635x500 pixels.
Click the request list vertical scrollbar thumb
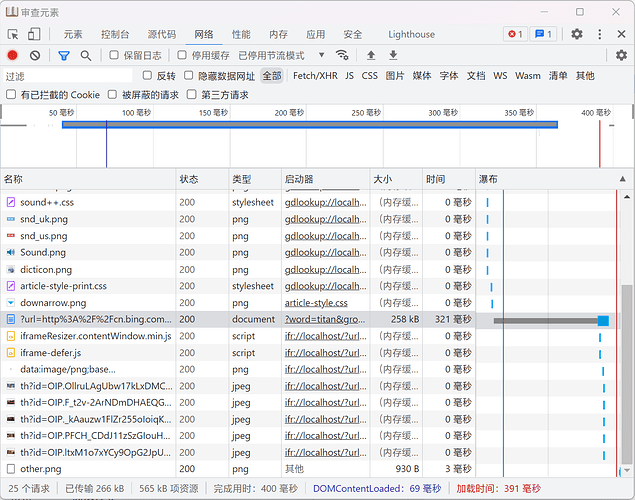click(x=627, y=374)
